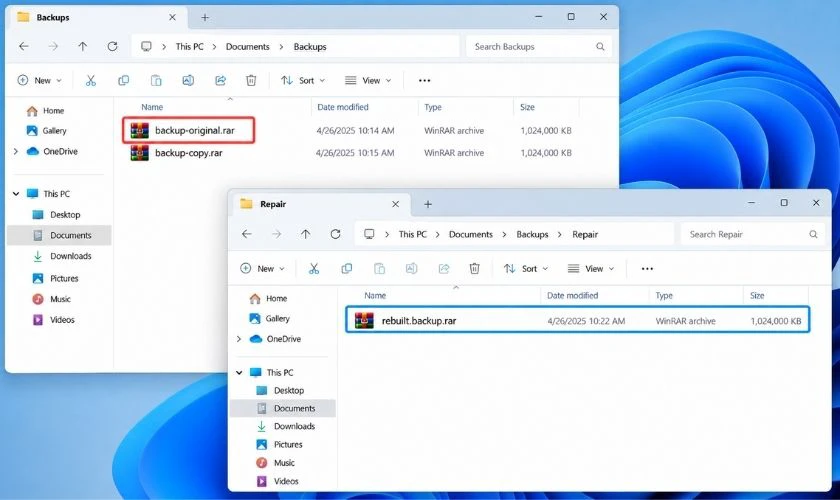Viewport: 840px width, 500px height.
Task: Sort by Date modified in Repair window
Action: (572, 295)
